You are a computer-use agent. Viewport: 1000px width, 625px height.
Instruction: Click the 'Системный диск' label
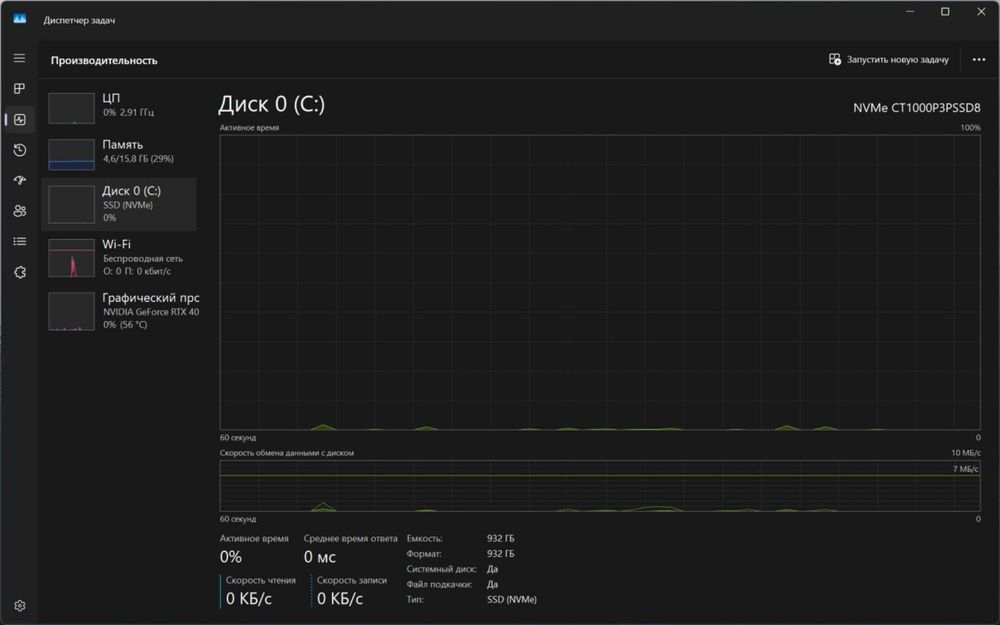(441, 569)
